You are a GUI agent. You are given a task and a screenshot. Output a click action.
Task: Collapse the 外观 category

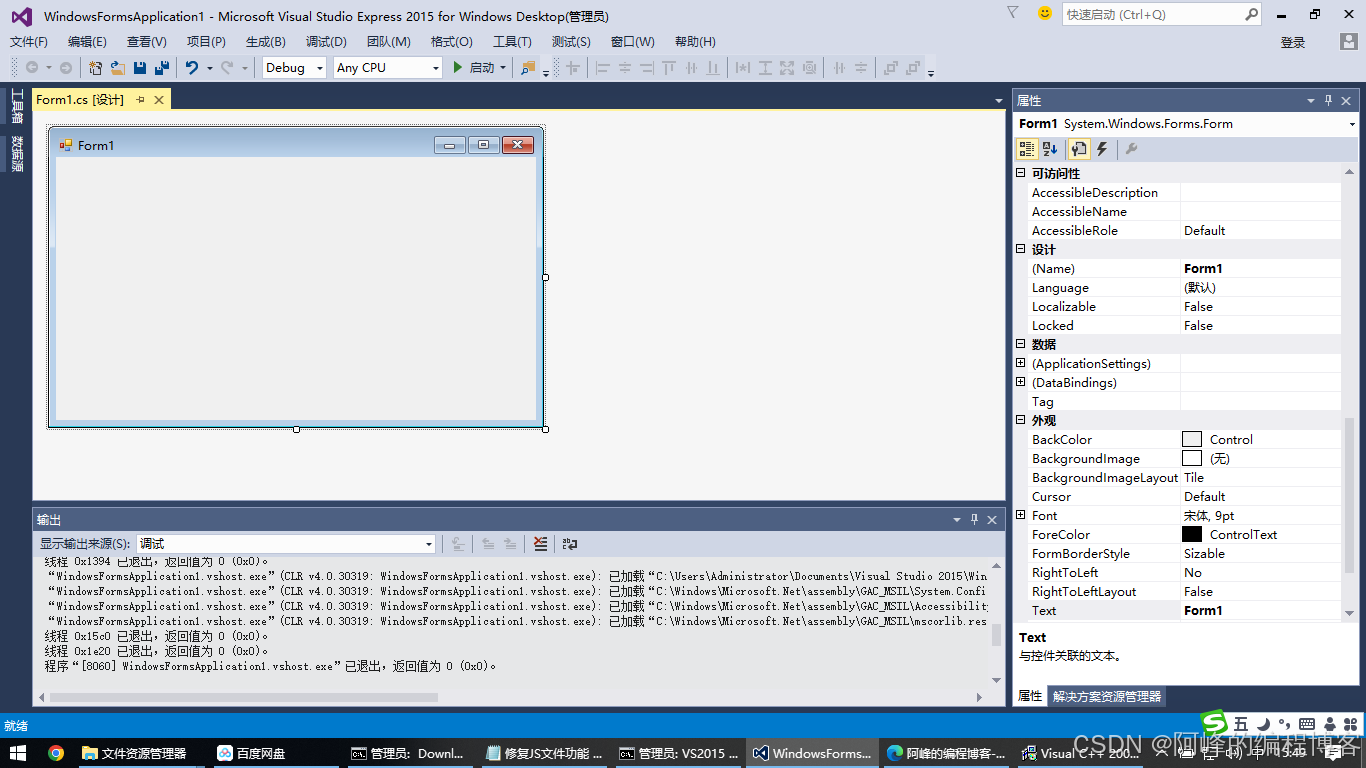1021,420
